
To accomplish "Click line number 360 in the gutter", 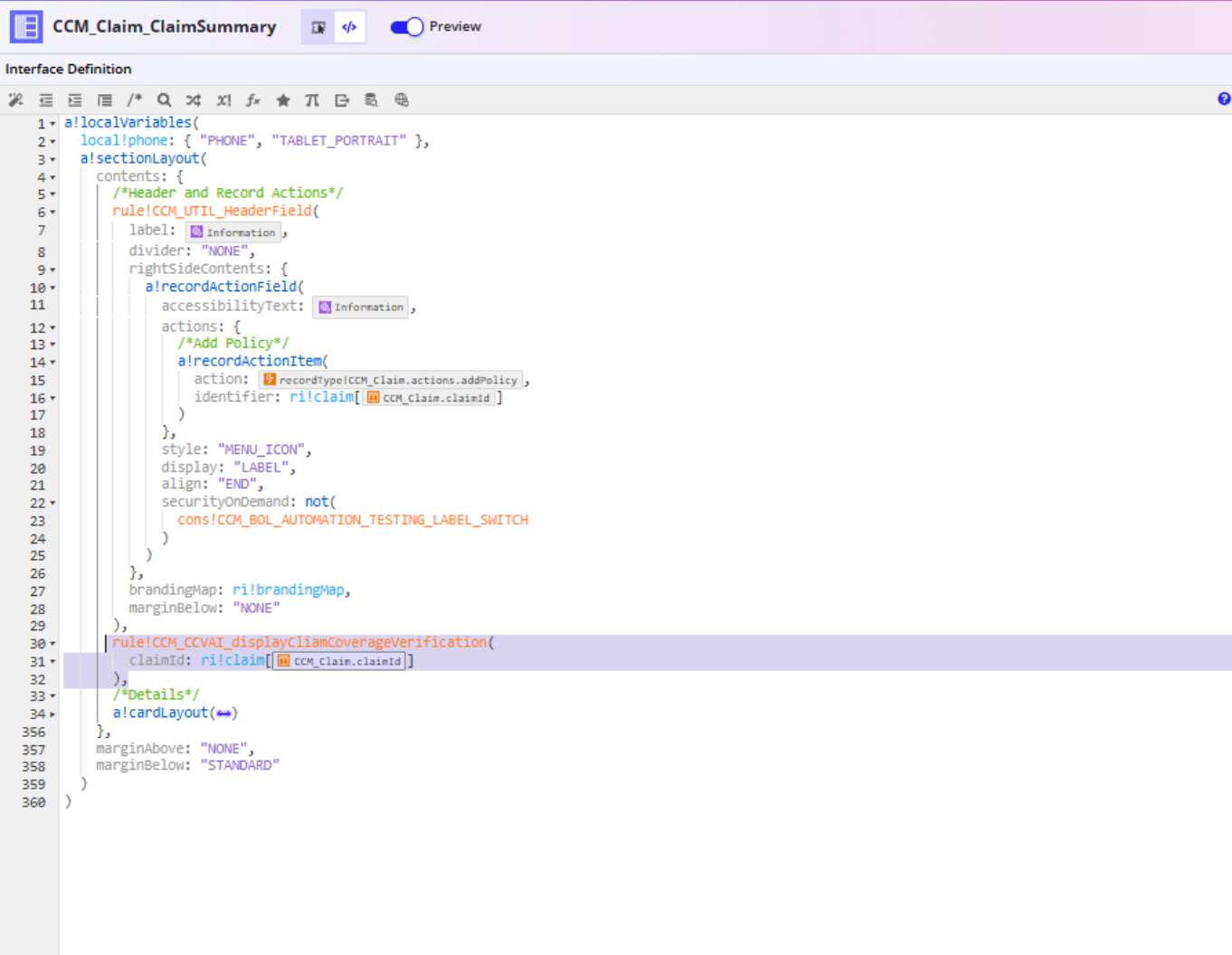I will pyautogui.click(x=33, y=802).
